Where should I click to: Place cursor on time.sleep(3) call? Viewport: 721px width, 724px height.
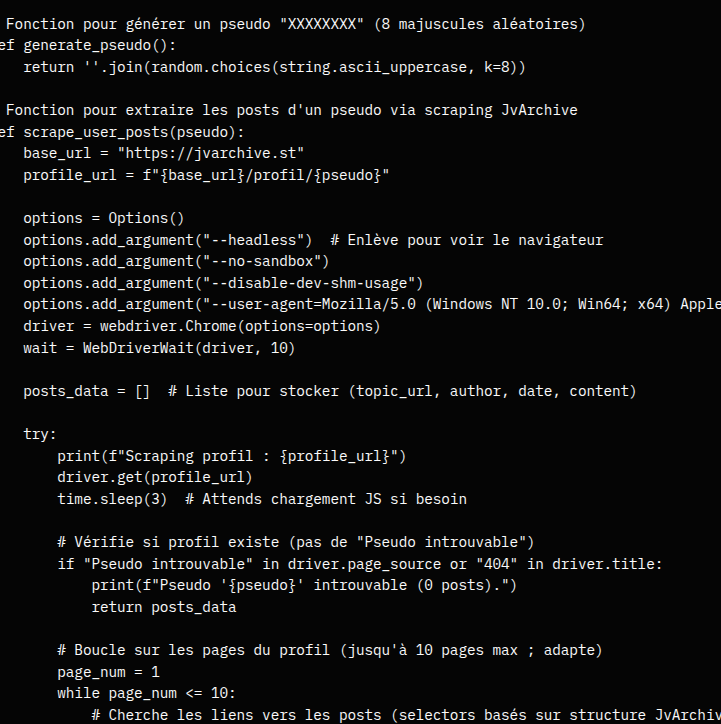[x=113, y=499]
